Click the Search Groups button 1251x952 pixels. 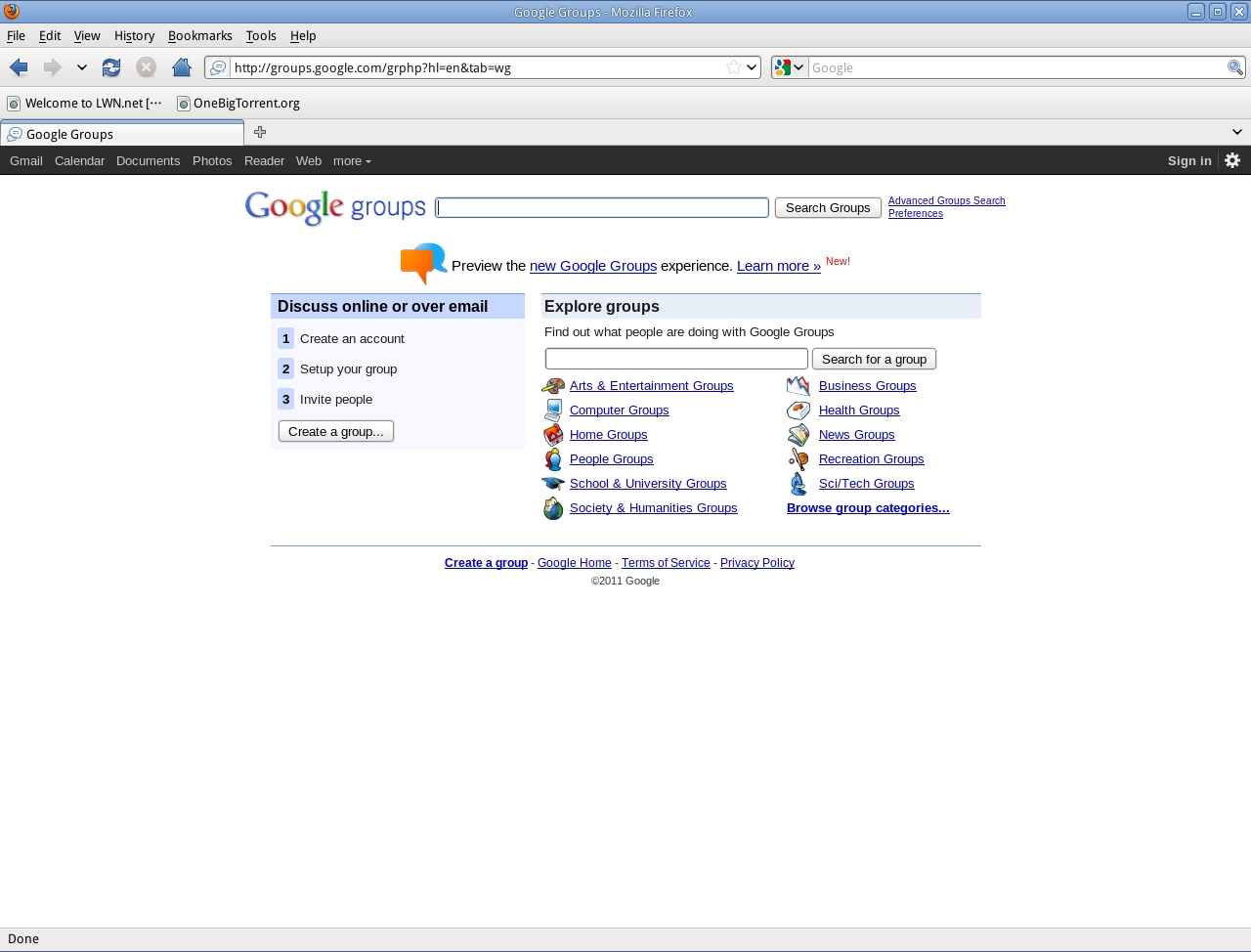(x=828, y=207)
